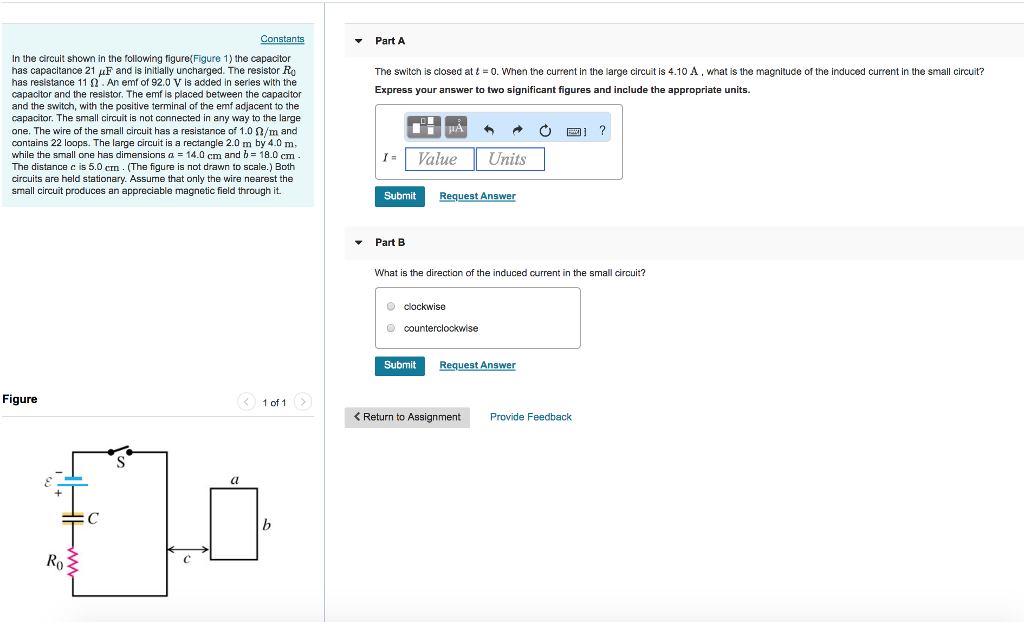
Task: Click the undo arrow in answer toolbar
Action: point(489,128)
